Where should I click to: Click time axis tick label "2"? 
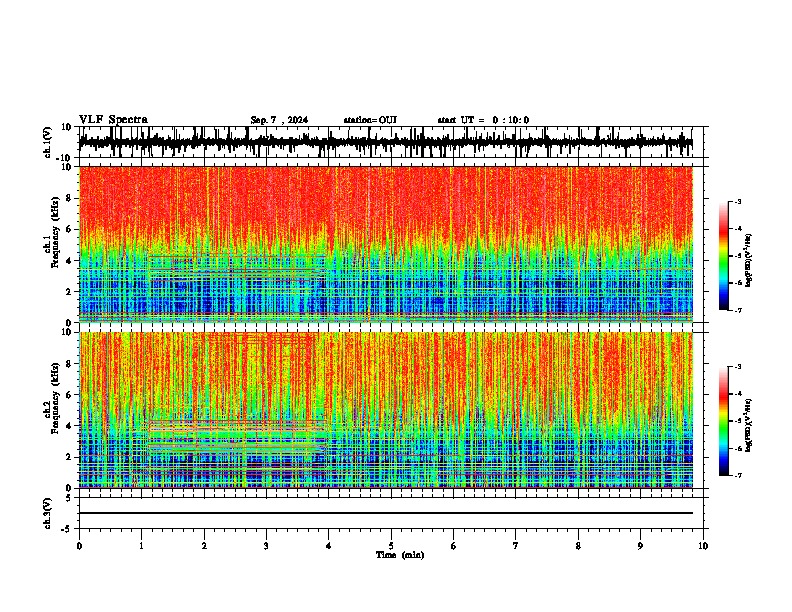click(204, 546)
